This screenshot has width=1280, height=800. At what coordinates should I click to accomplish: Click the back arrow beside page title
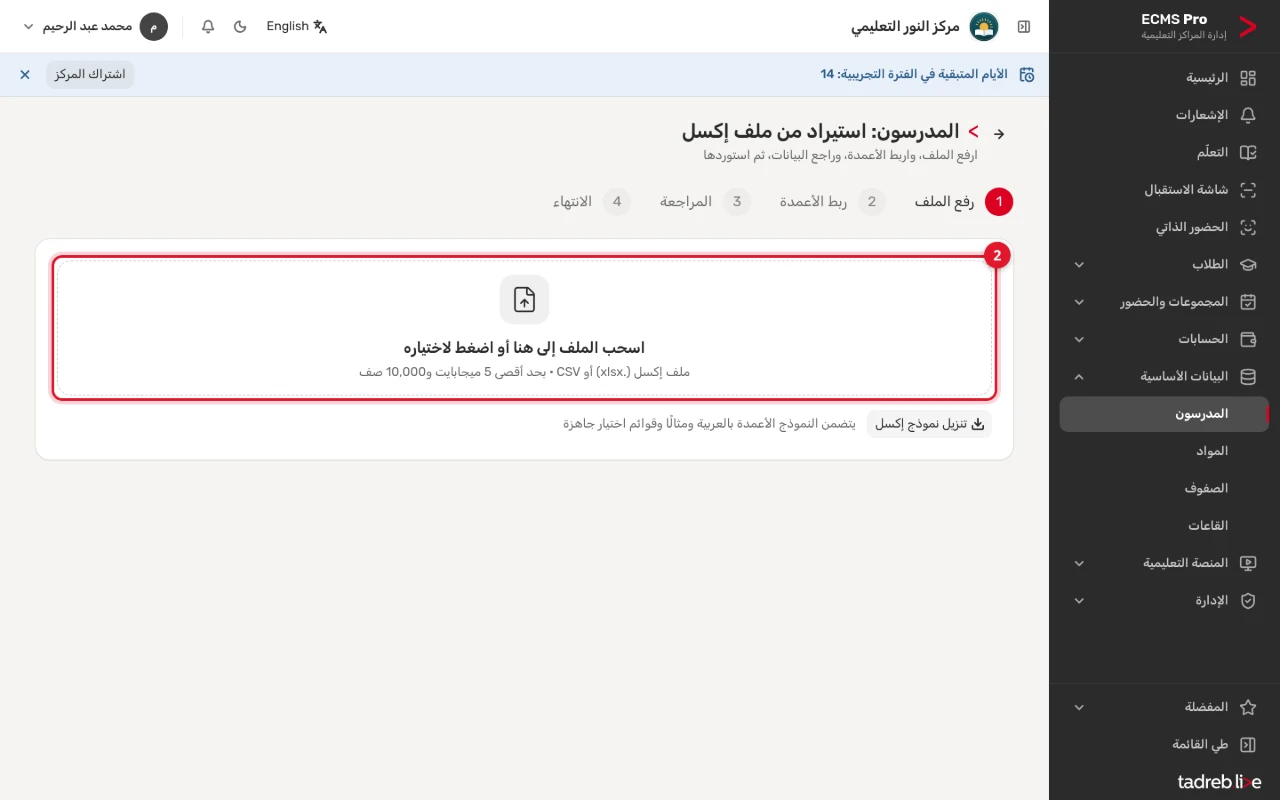(x=998, y=133)
